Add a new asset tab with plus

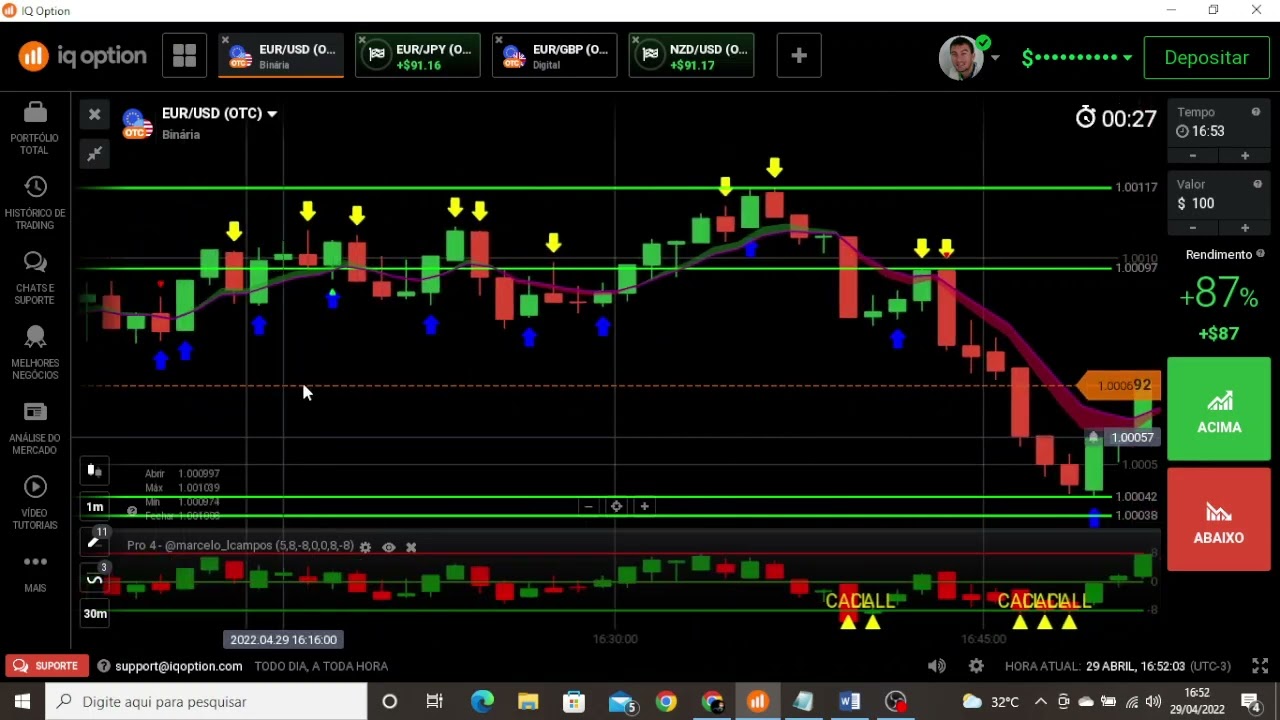(799, 56)
